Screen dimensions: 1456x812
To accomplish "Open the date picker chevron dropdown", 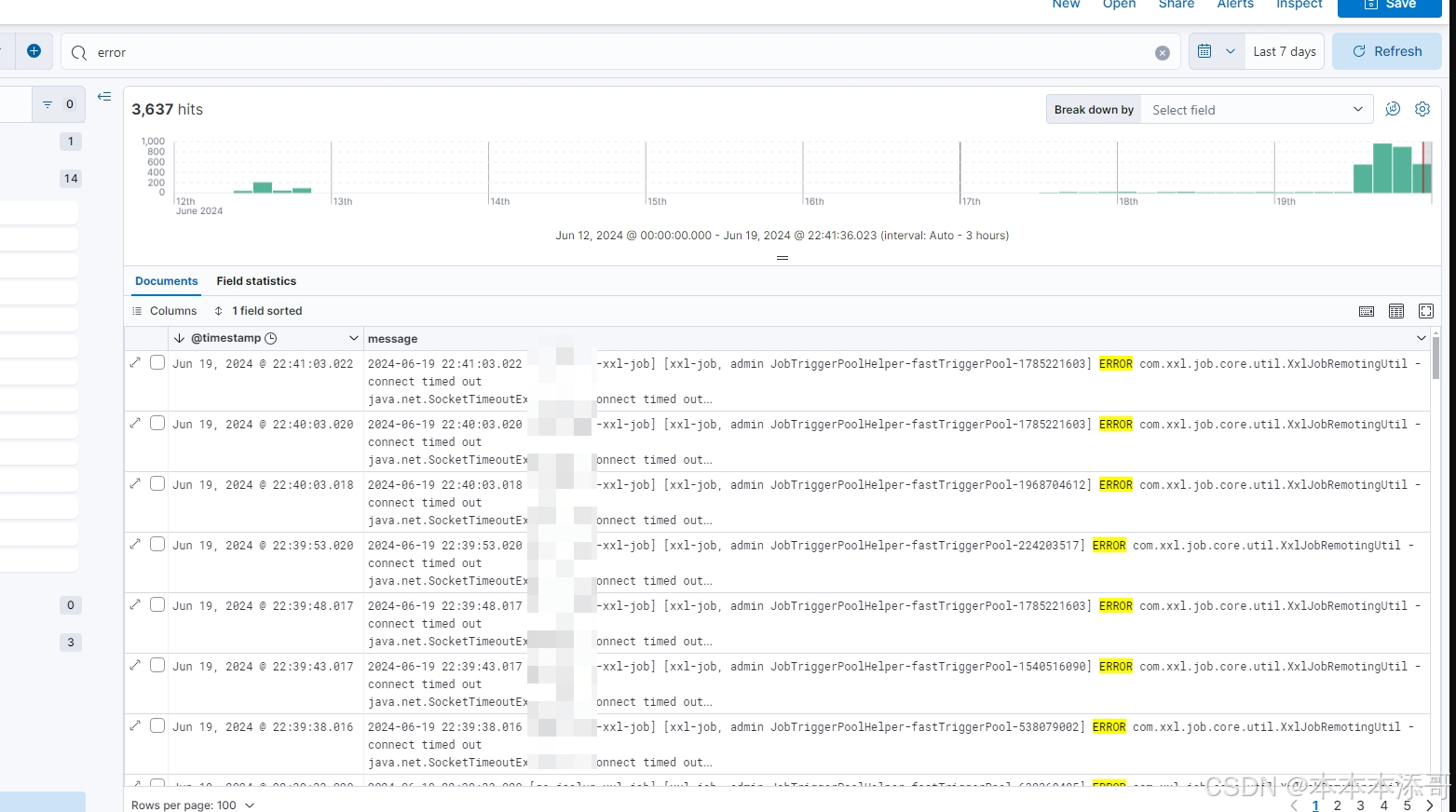I will click(1231, 51).
